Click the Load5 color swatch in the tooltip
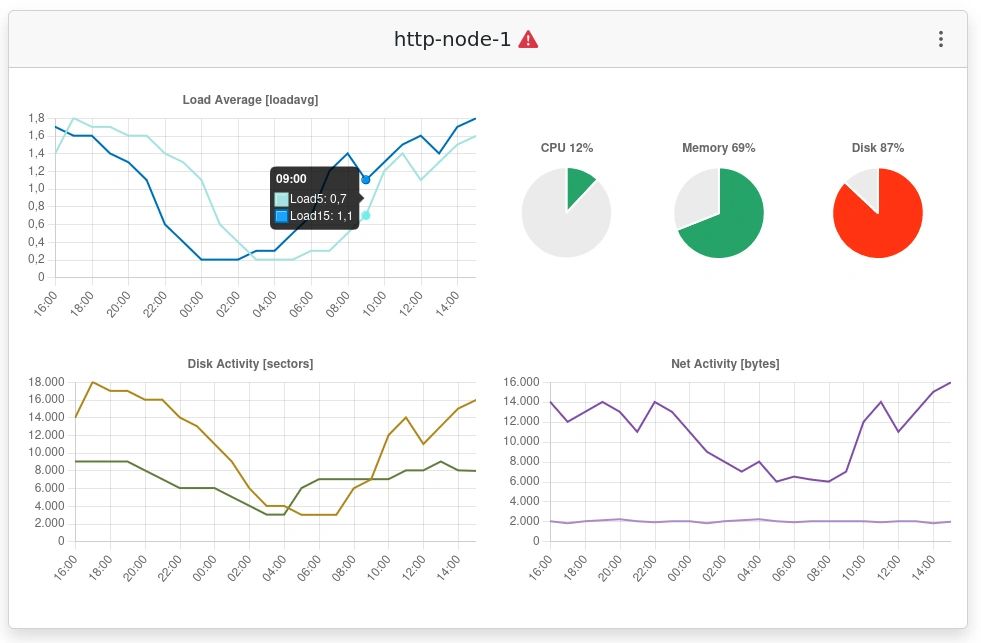This screenshot has height=643, width=981. click(x=281, y=199)
